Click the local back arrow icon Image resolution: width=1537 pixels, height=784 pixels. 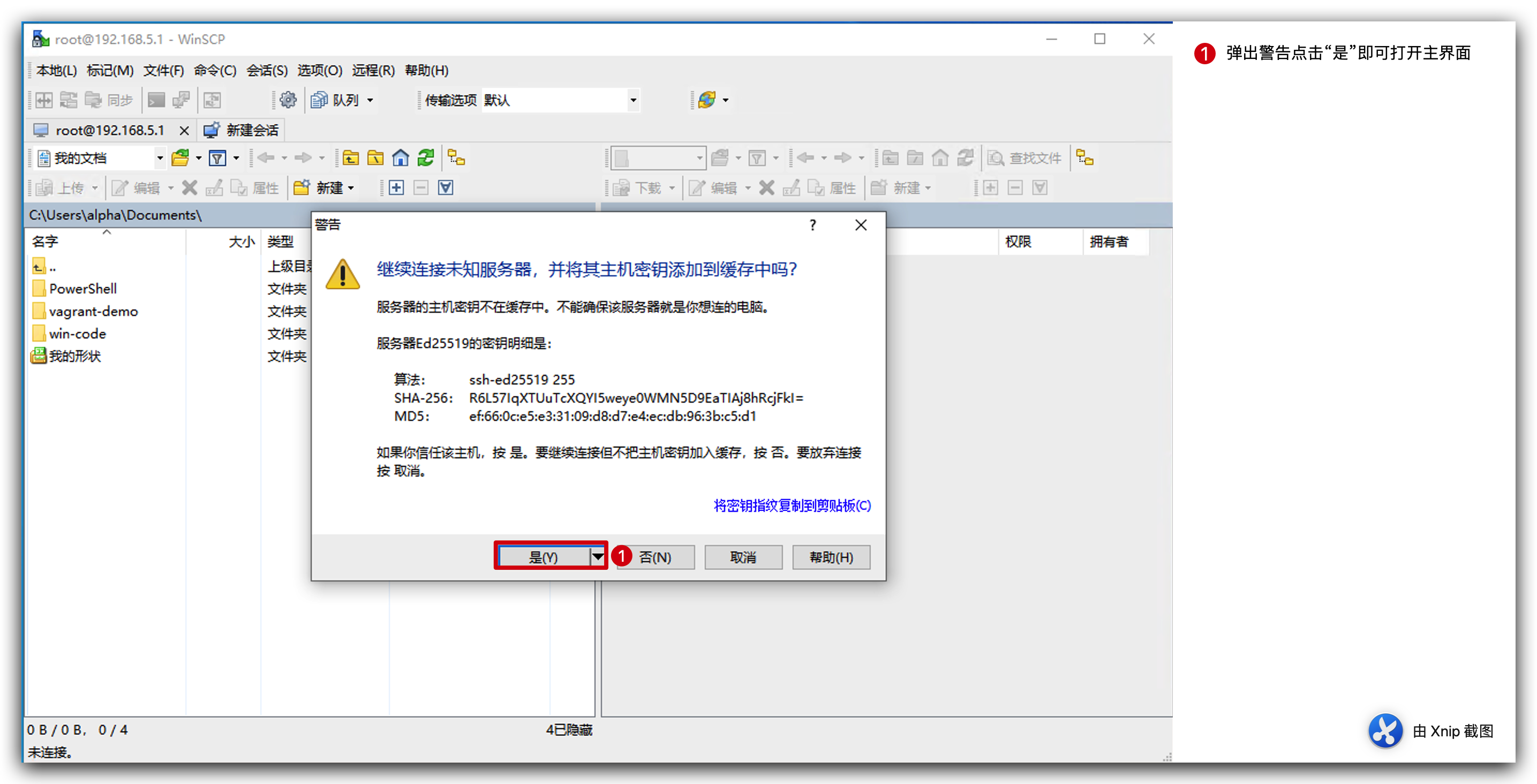pyautogui.click(x=266, y=158)
